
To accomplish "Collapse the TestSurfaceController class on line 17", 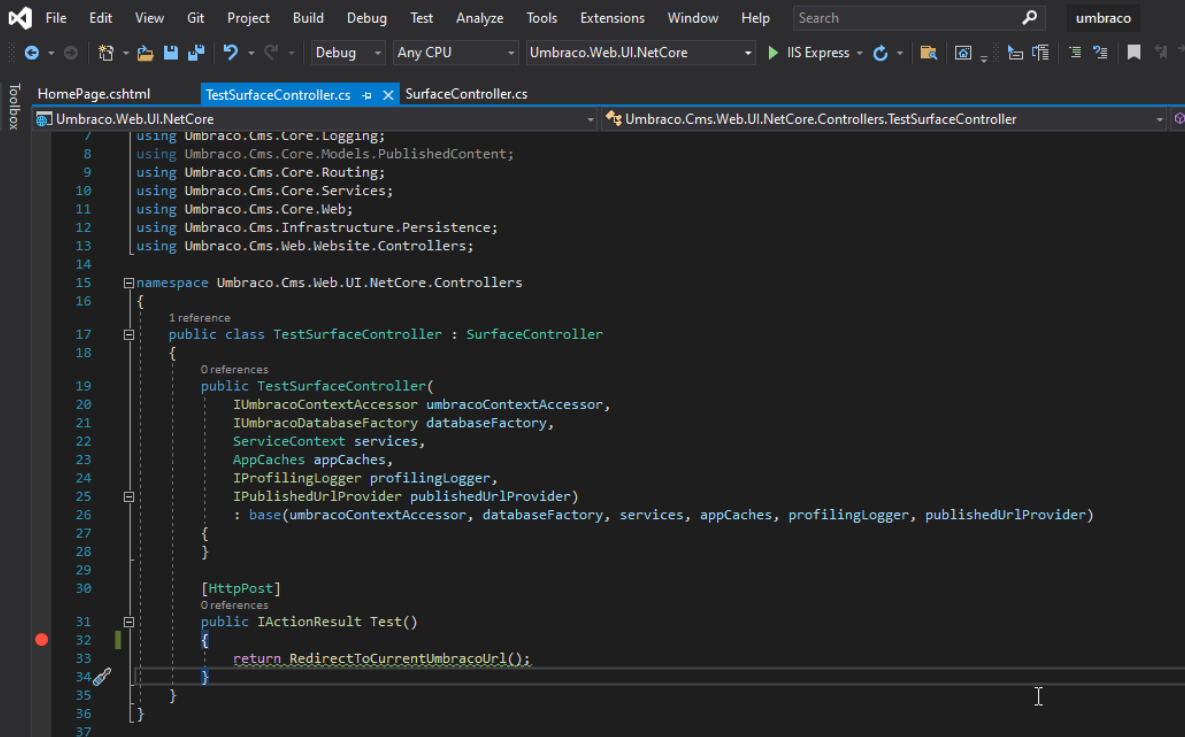I will pos(128,334).
